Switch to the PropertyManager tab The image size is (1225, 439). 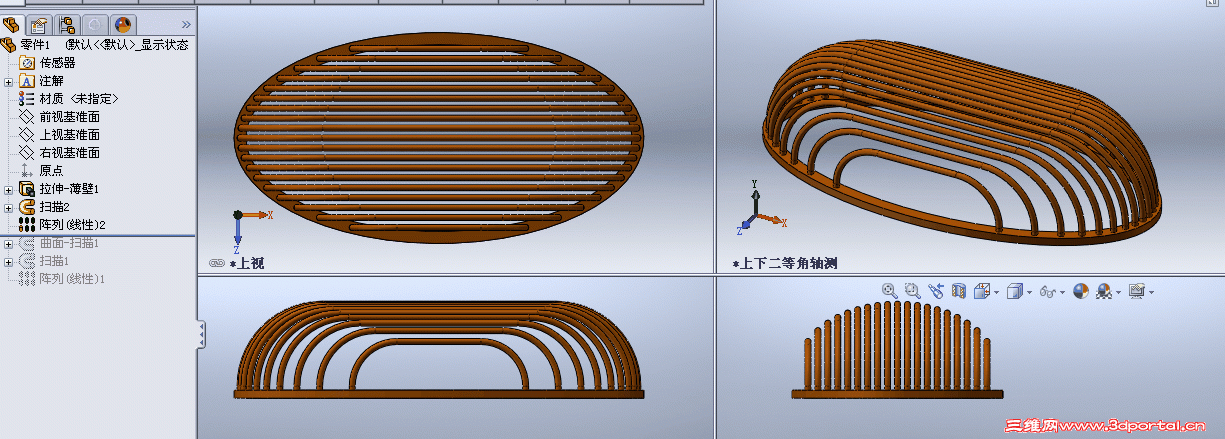point(40,24)
